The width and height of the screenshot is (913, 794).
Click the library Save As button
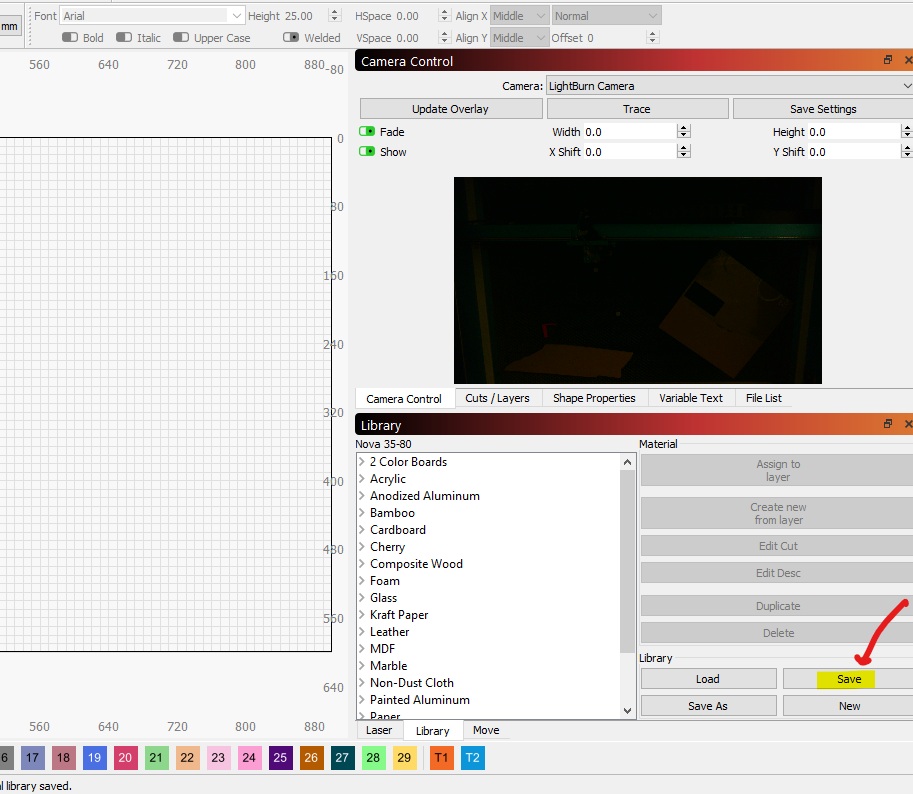pos(708,706)
